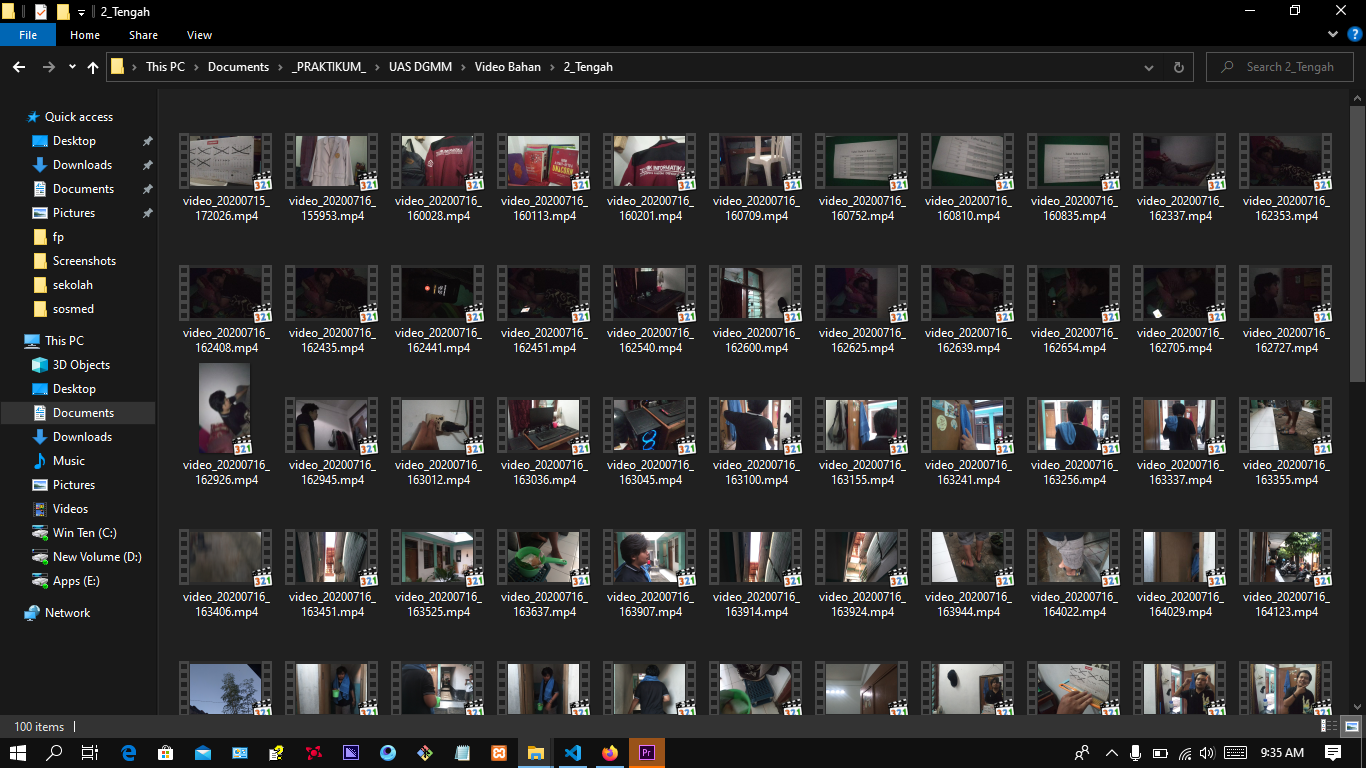Viewport: 1366px width, 768px height.
Task: Click the vertical scrollbar of the file list
Action: (1357, 240)
